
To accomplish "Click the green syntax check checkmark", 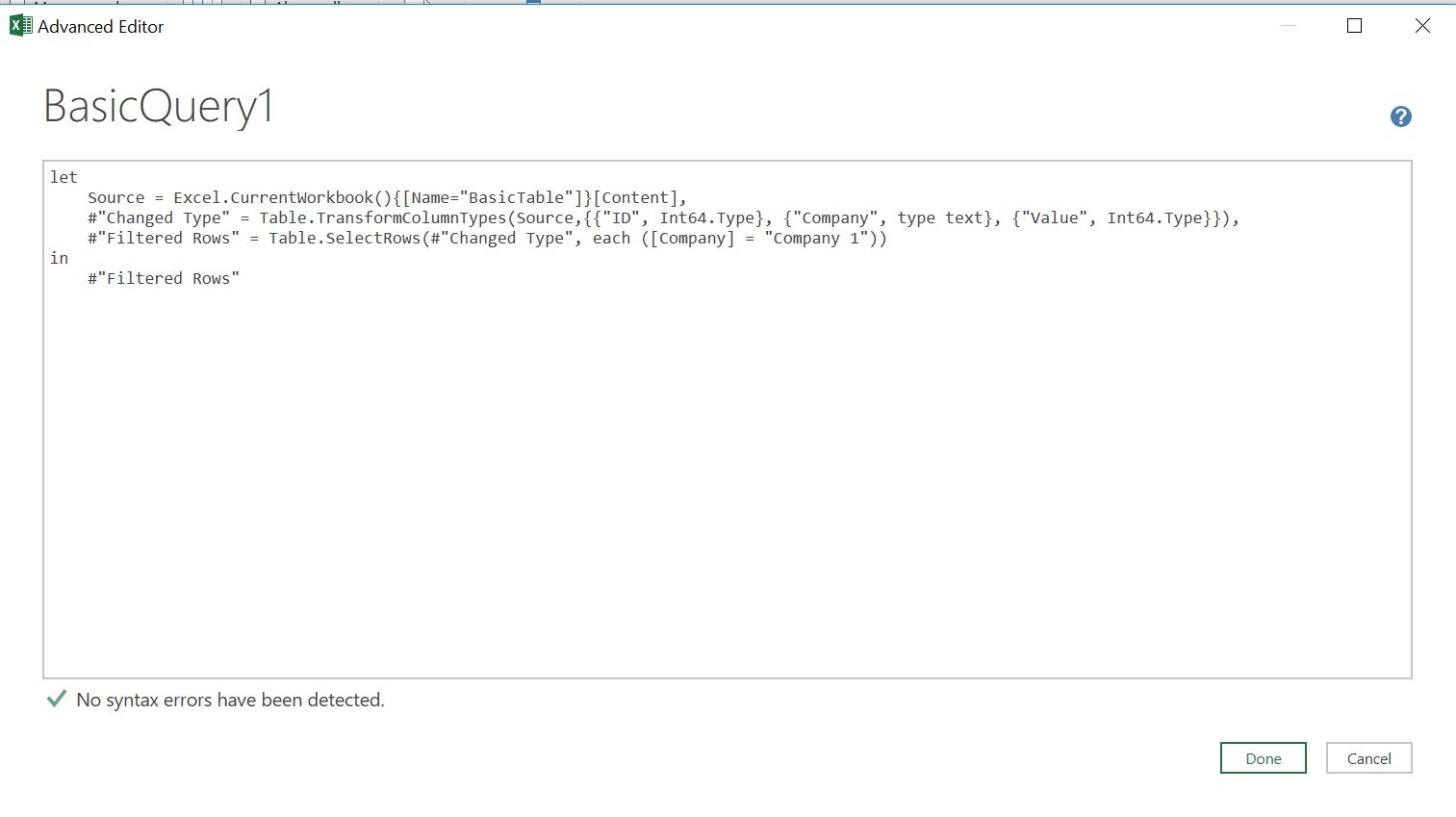I will click(x=56, y=700).
